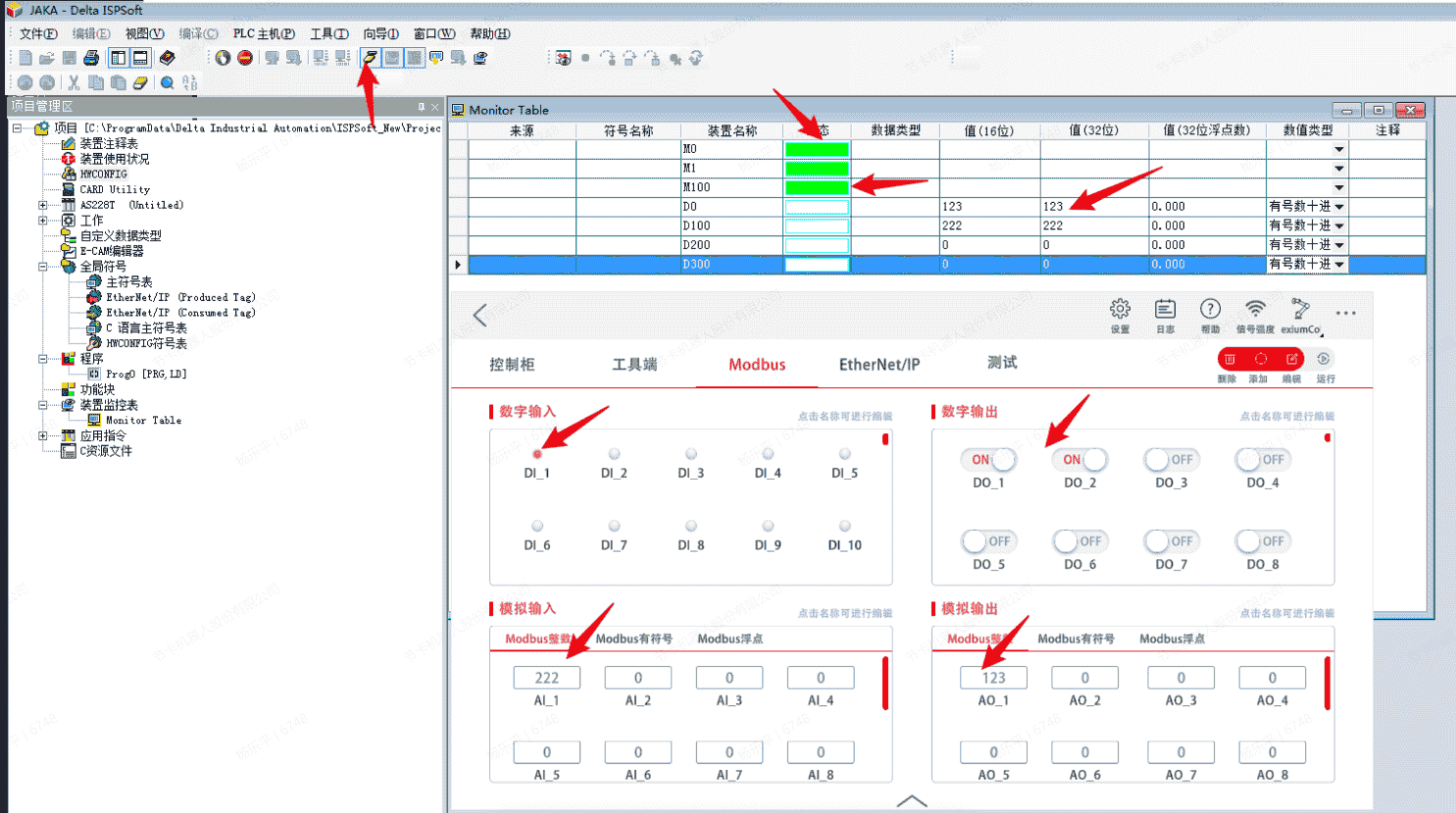
Task: Click the AO_1 value input field
Action: click(x=993, y=678)
